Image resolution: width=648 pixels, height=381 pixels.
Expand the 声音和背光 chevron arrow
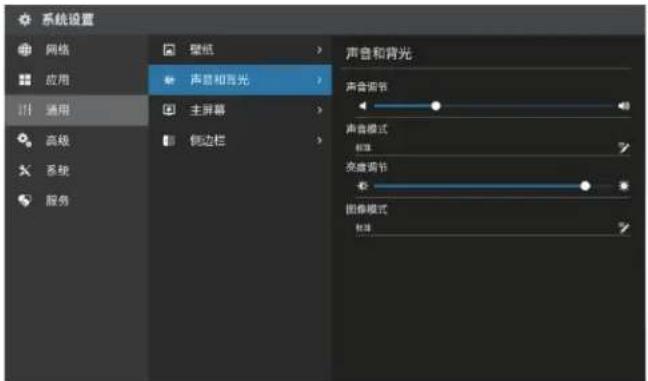point(319,80)
